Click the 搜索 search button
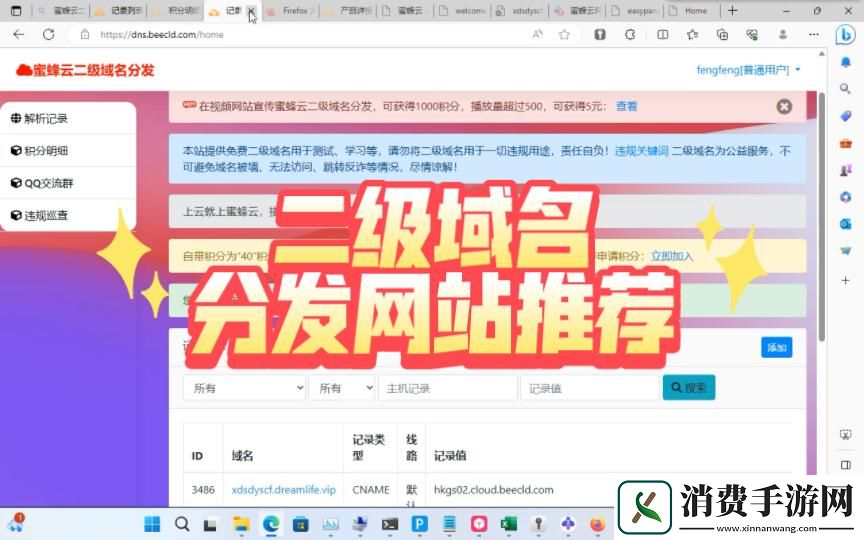 pos(689,388)
